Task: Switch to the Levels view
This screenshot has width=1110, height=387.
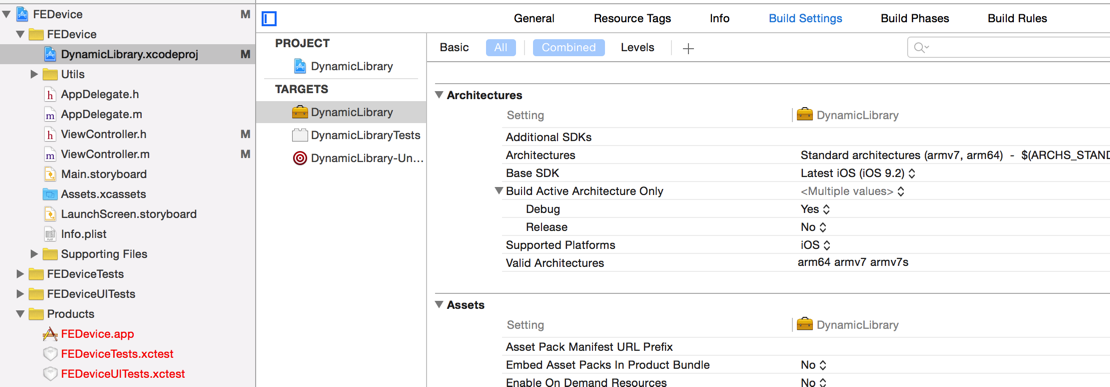Action: pos(637,47)
